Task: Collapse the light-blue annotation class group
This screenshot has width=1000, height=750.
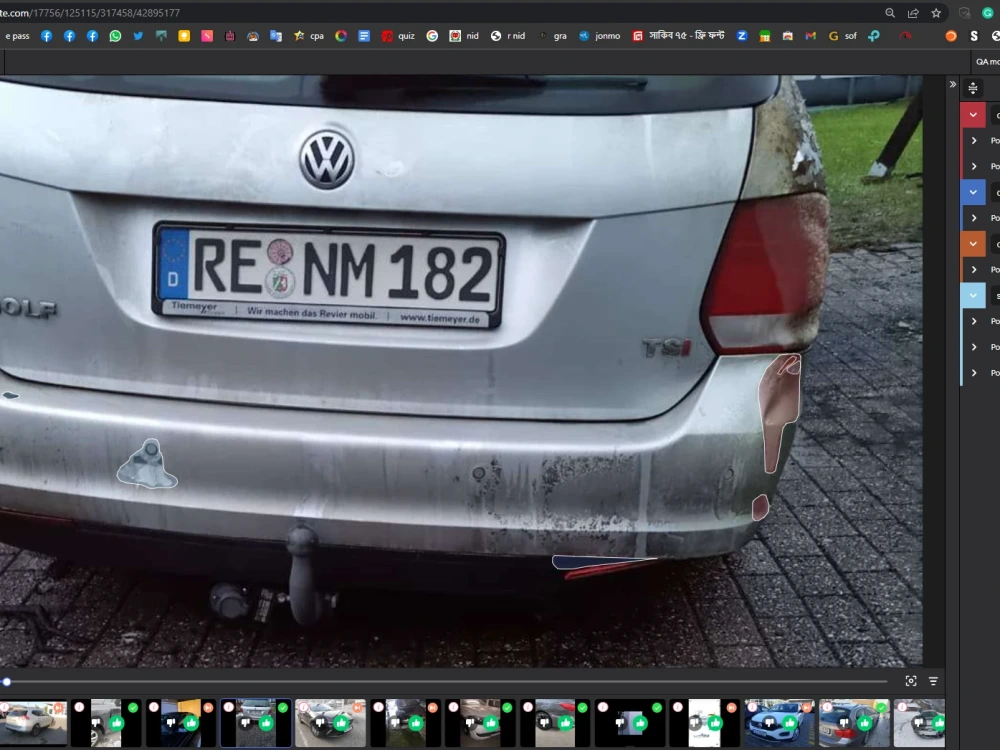Action: click(973, 295)
